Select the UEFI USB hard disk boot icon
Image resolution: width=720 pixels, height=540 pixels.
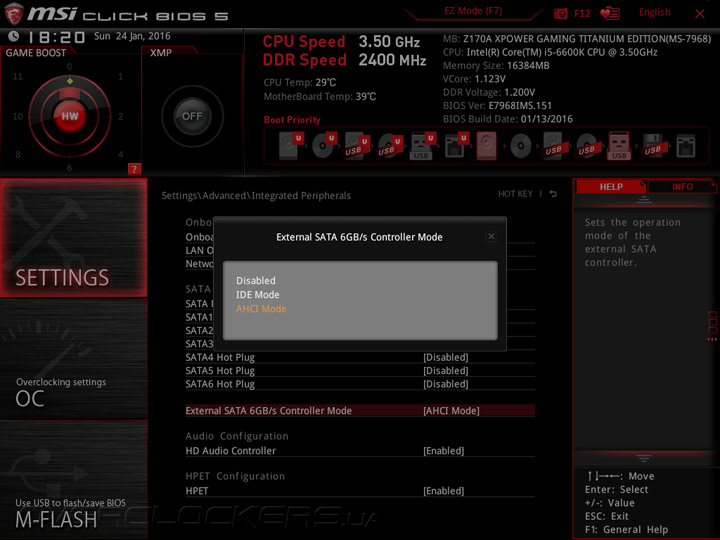pos(357,146)
